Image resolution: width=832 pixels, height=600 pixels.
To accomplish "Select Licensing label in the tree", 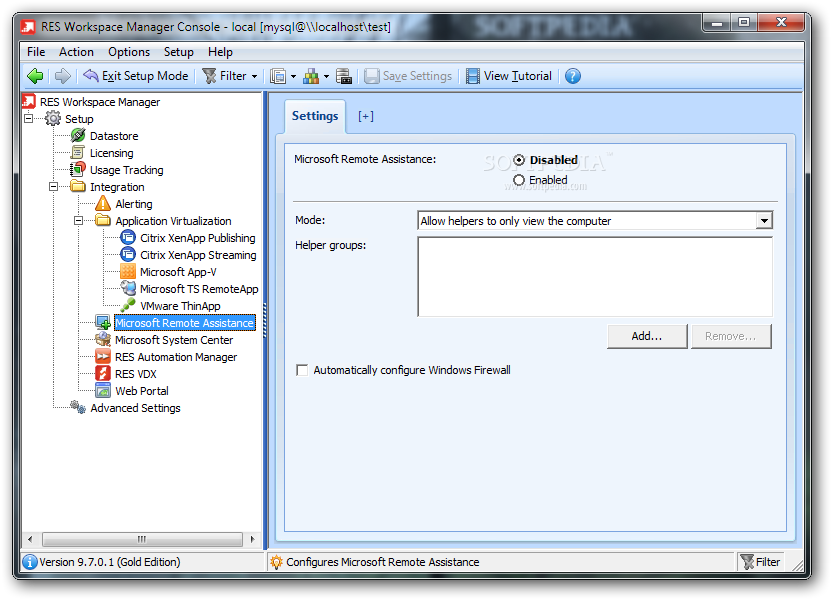I will pos(111,153).
